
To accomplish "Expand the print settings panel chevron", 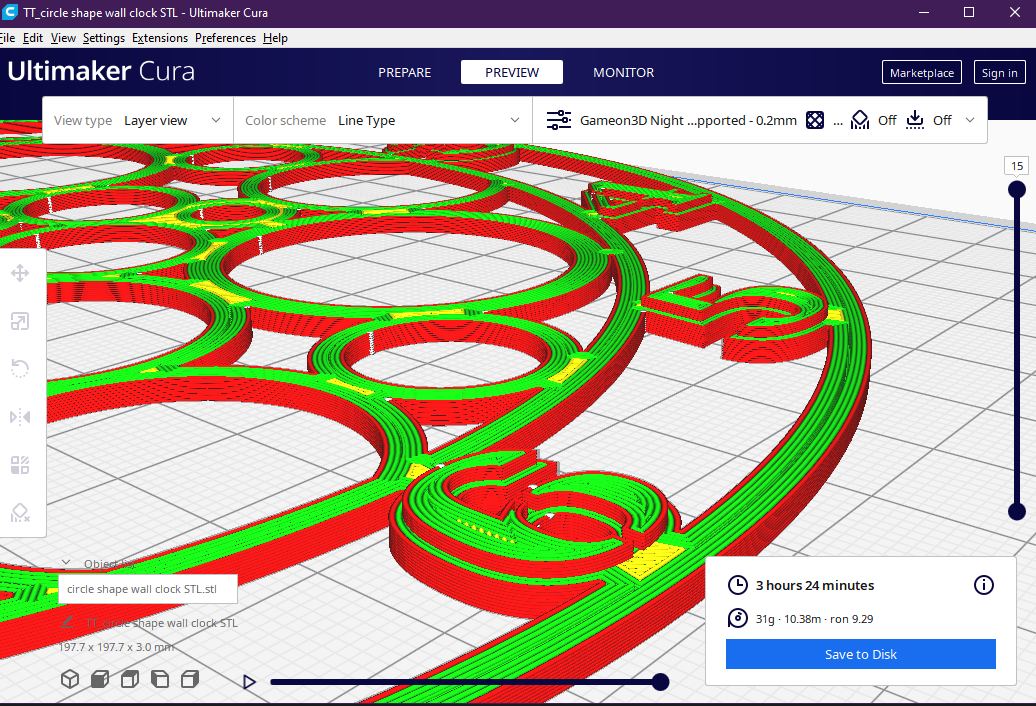I will (x=970, y=120).
